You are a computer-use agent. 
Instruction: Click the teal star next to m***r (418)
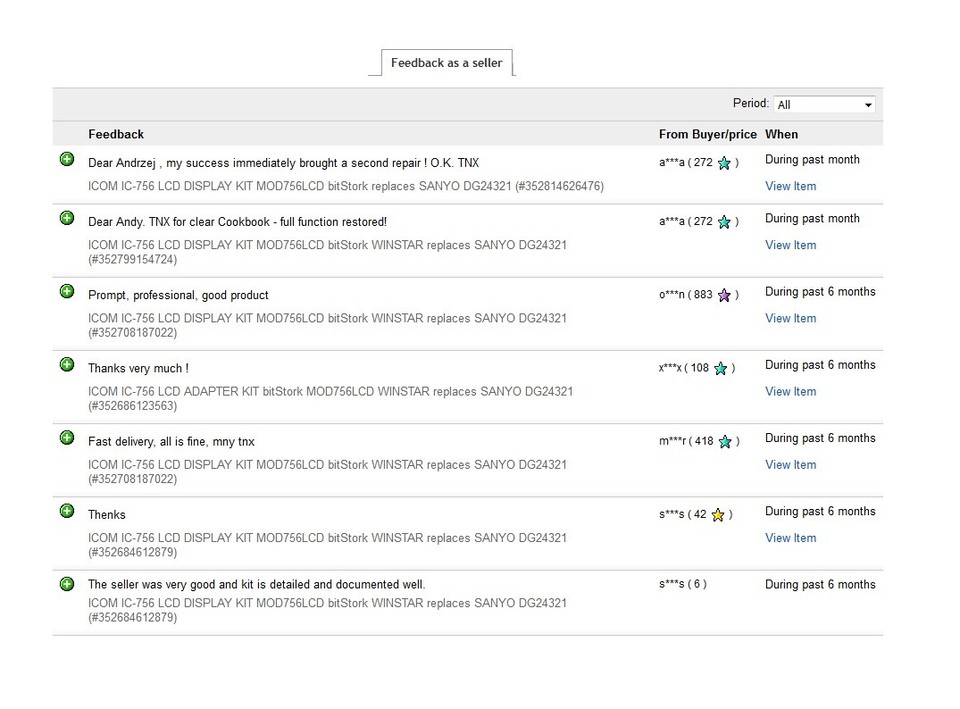pos(724,441)
